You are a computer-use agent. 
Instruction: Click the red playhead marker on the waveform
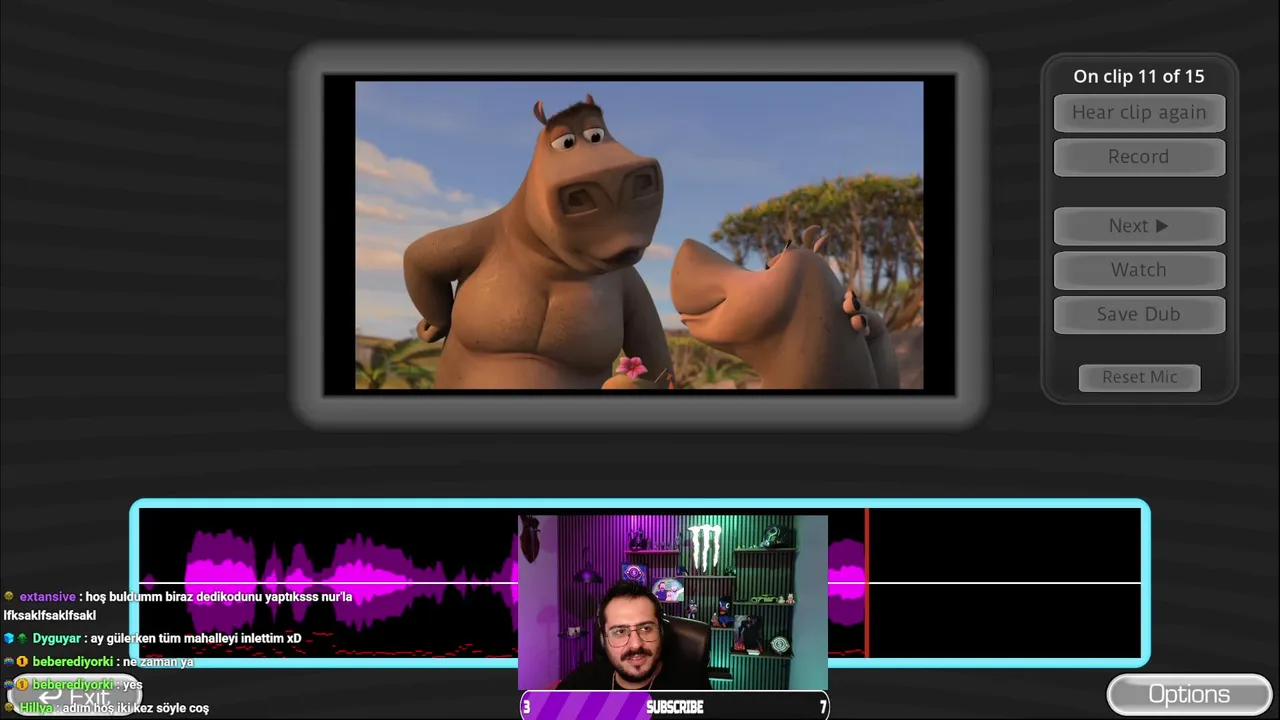click(x=867, y=583)
